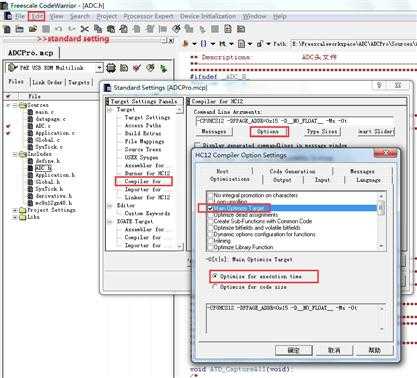Open the functions list dropdown arrow in the editor
Viewport: 417px width, 378px height.
coord(213,44)
